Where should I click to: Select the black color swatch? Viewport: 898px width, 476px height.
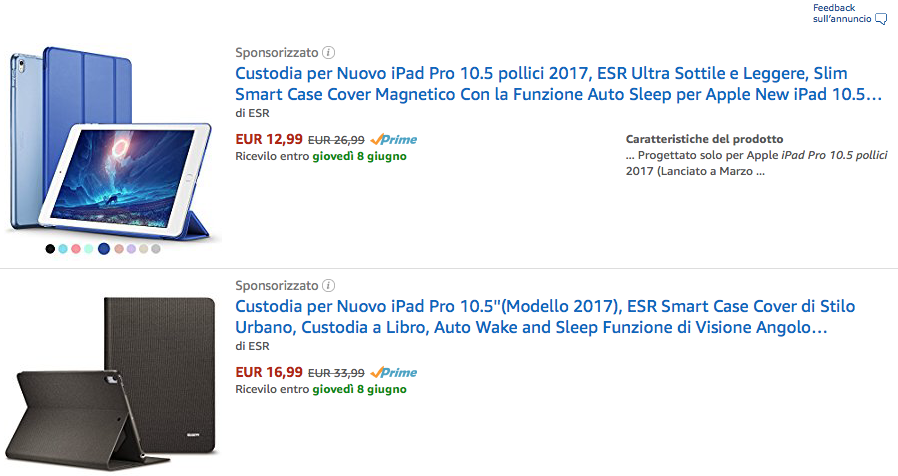(50, 249)
